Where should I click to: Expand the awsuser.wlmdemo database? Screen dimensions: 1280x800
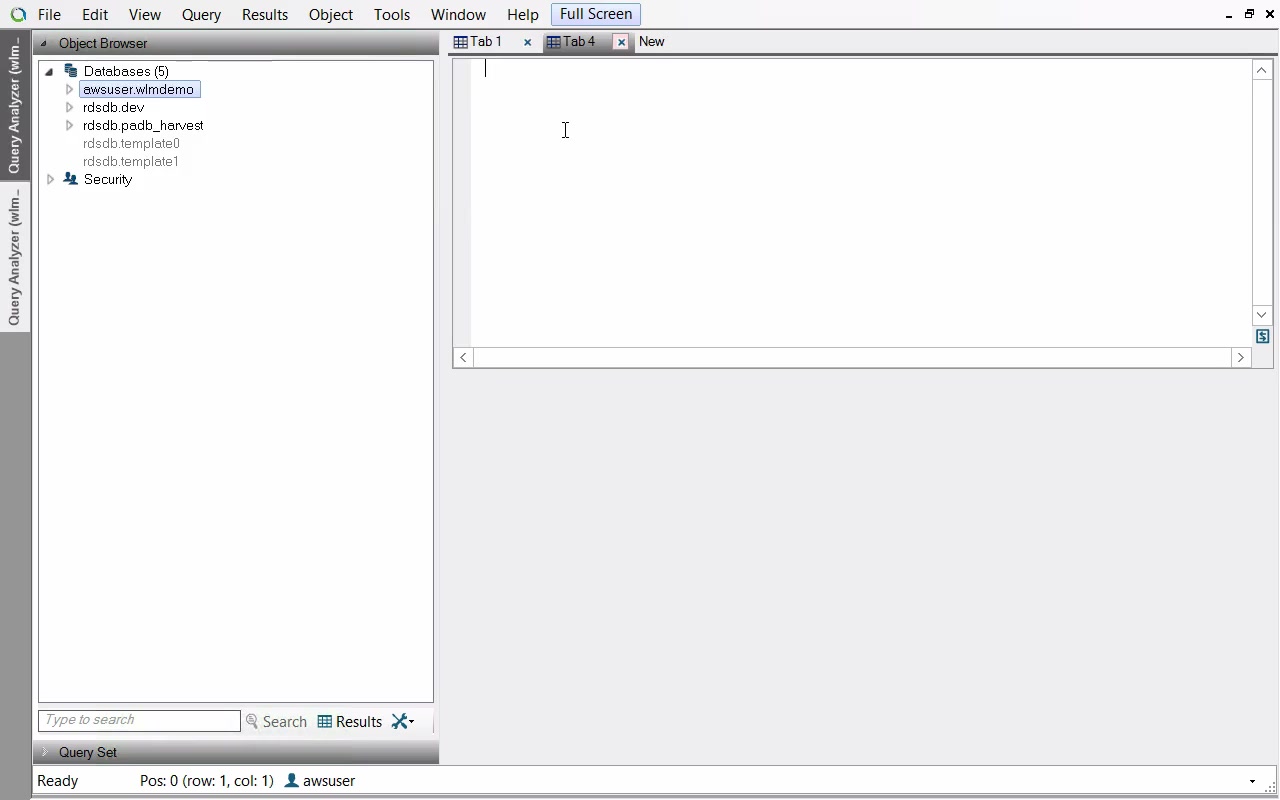pos(69,89)
